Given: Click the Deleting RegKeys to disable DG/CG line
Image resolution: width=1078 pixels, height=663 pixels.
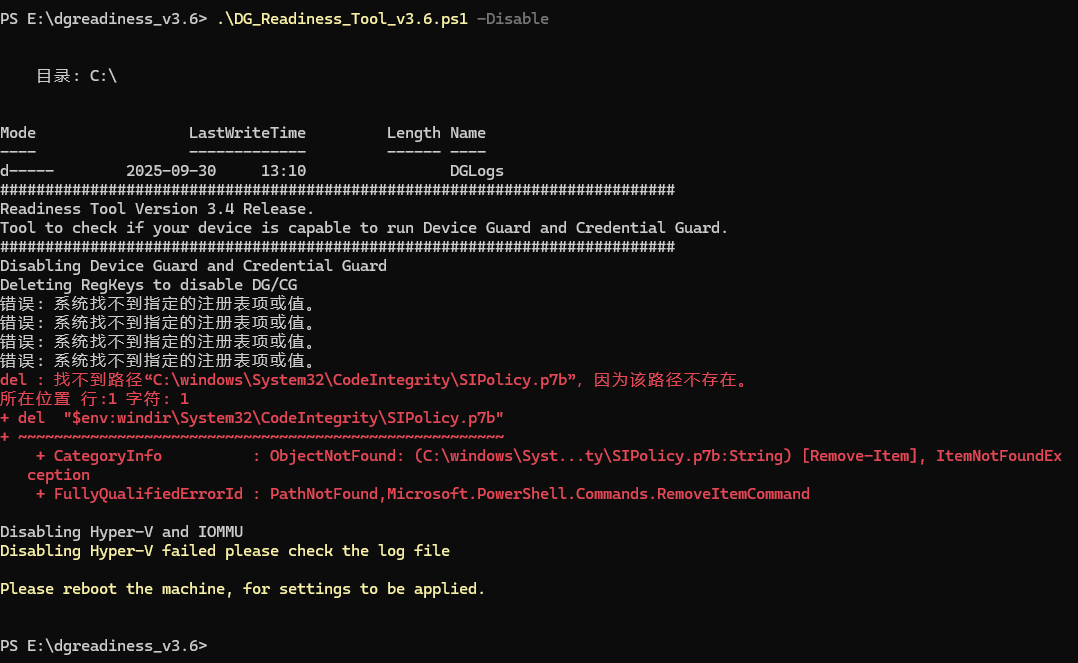Looking at the screenshot, I should point(148,285).
